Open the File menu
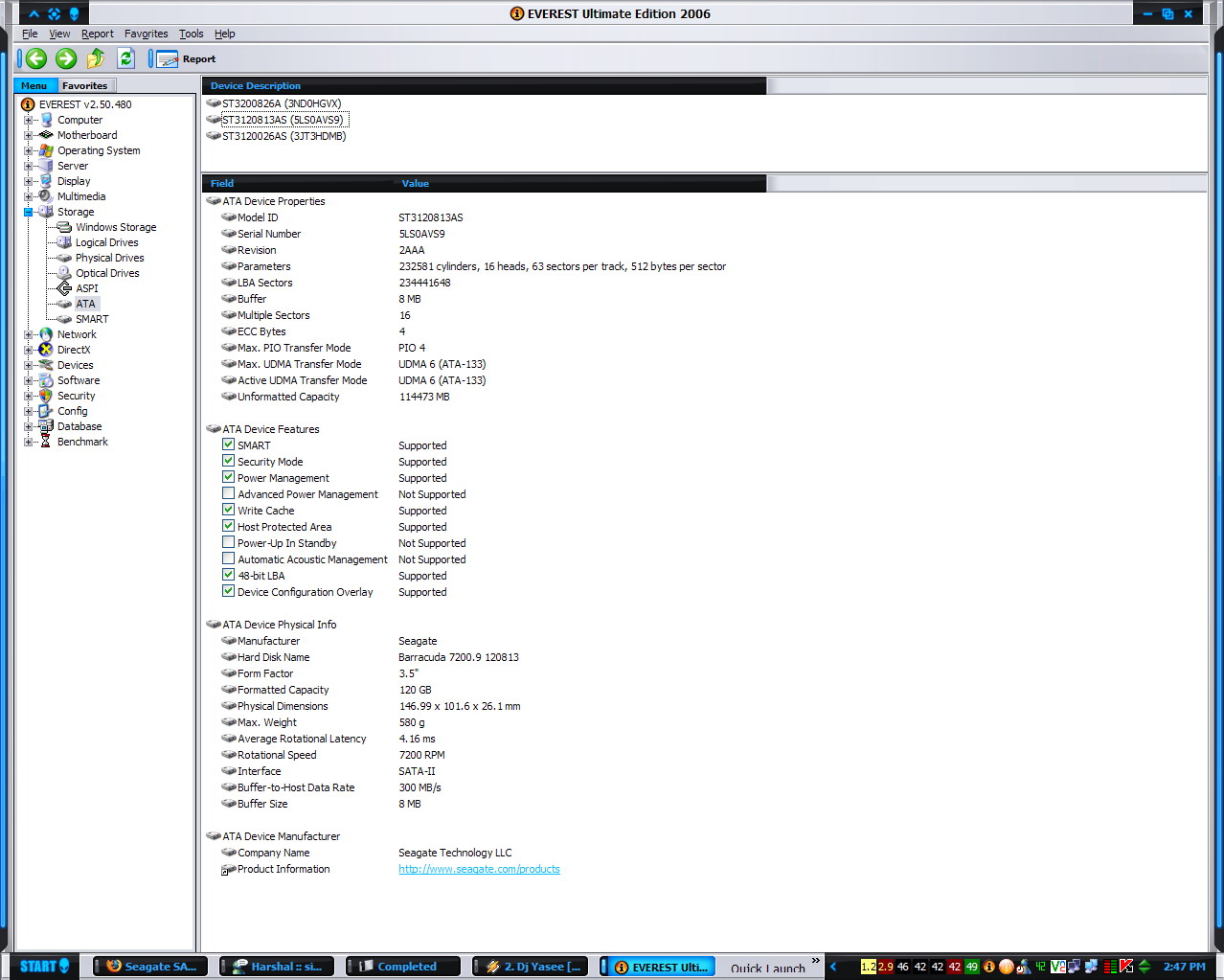Screen dimensions: 1224x980 (30, 34)
